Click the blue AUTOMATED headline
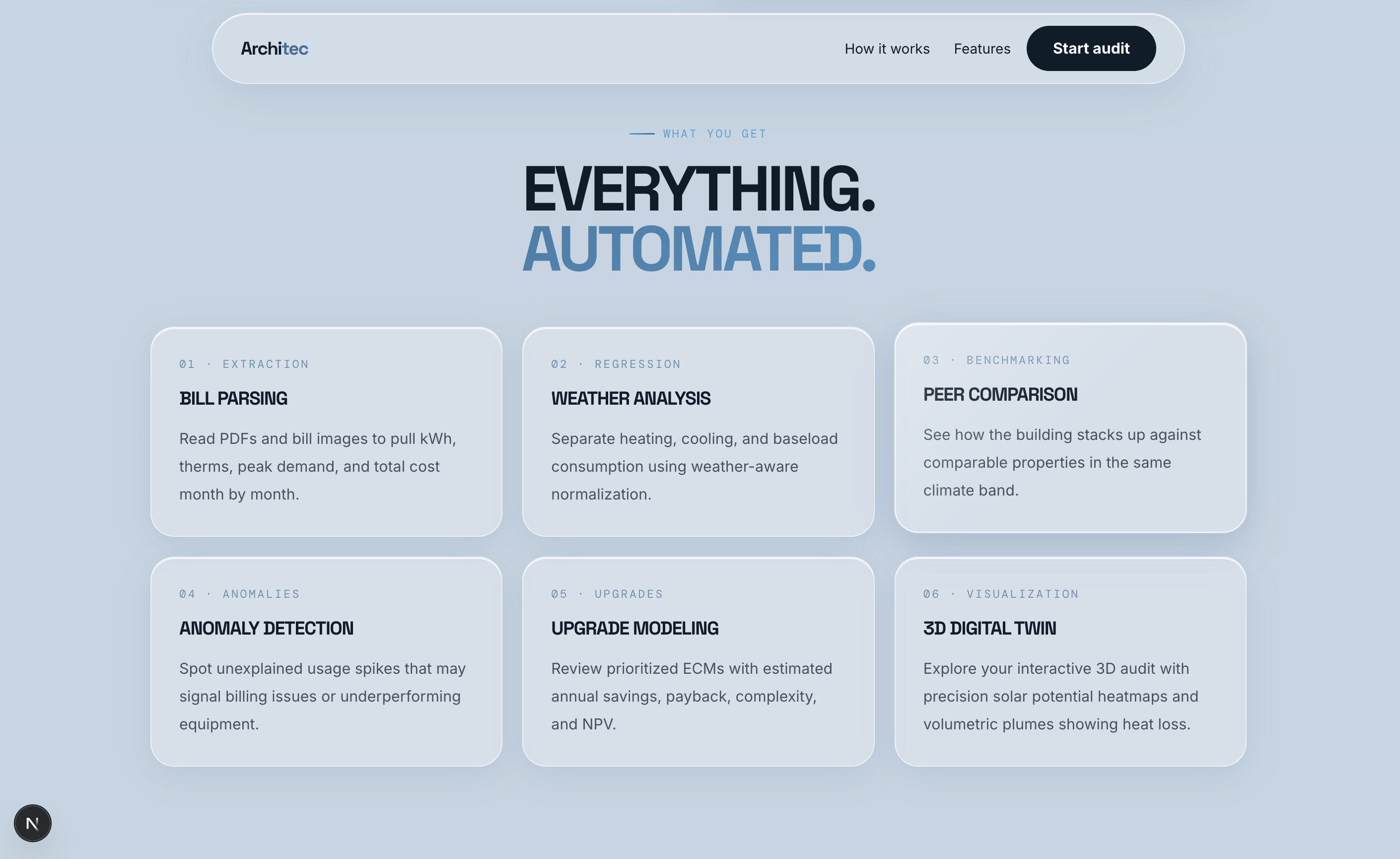This screenshot has width=1400, height=859. 699,249
